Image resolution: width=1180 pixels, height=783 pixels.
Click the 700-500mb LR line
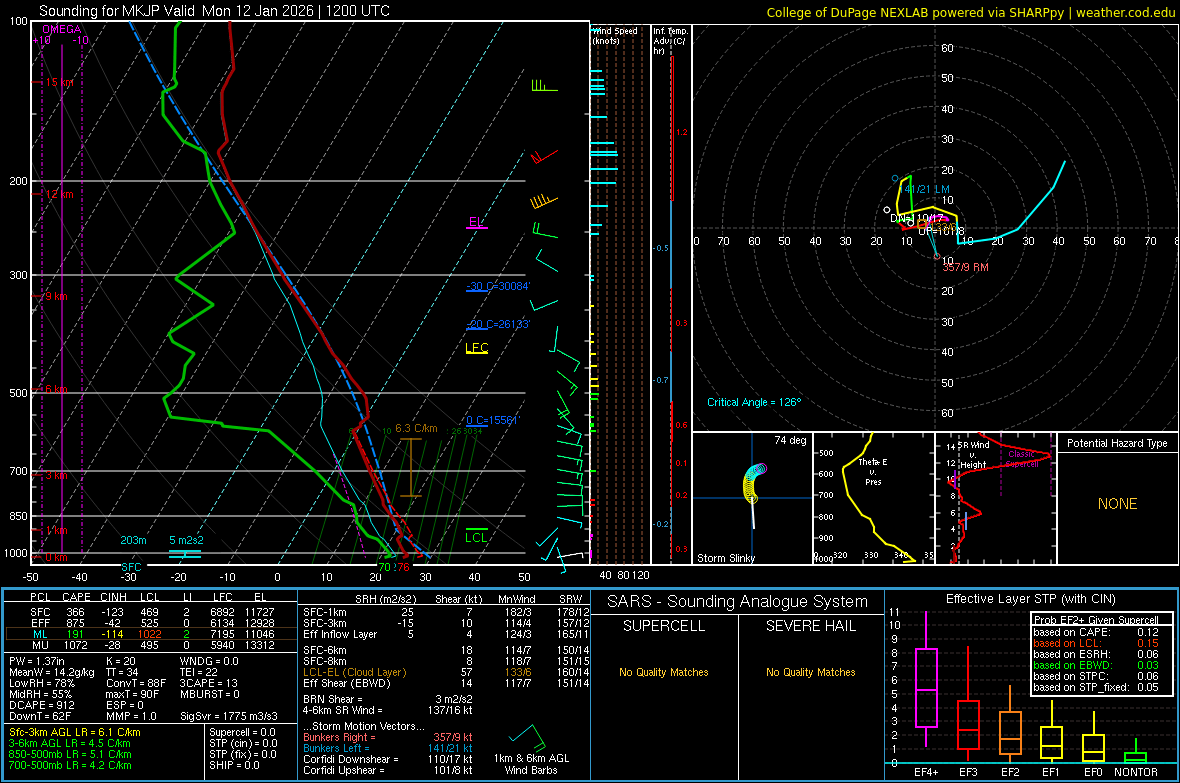click(x=70, y=765)
